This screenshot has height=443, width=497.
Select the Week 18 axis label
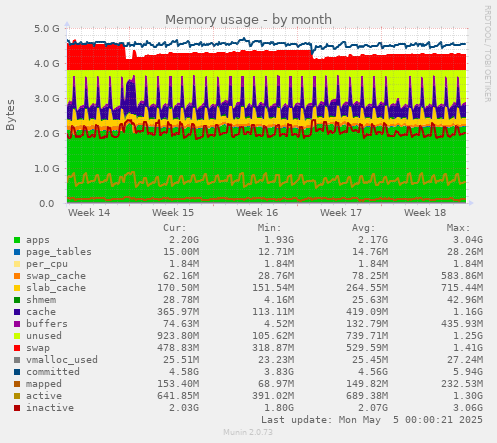pyautogui.click(x=425, y=213)
